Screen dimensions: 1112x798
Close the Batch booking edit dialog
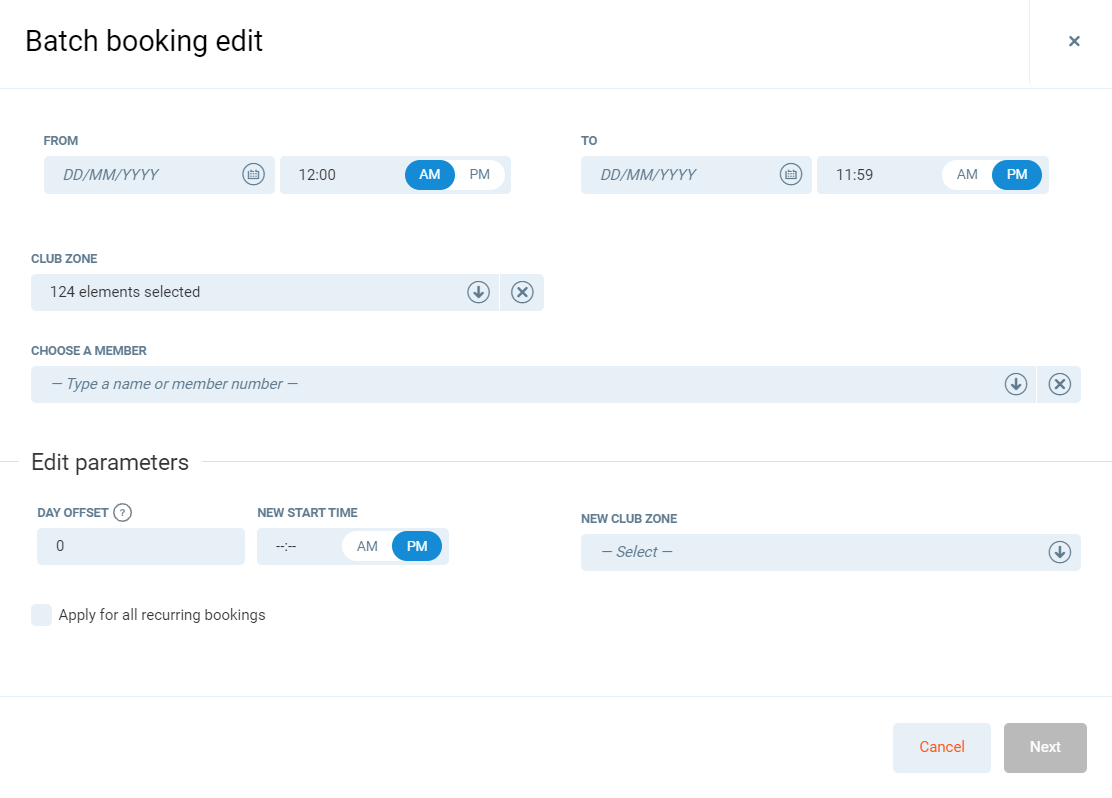point(1074,41)
